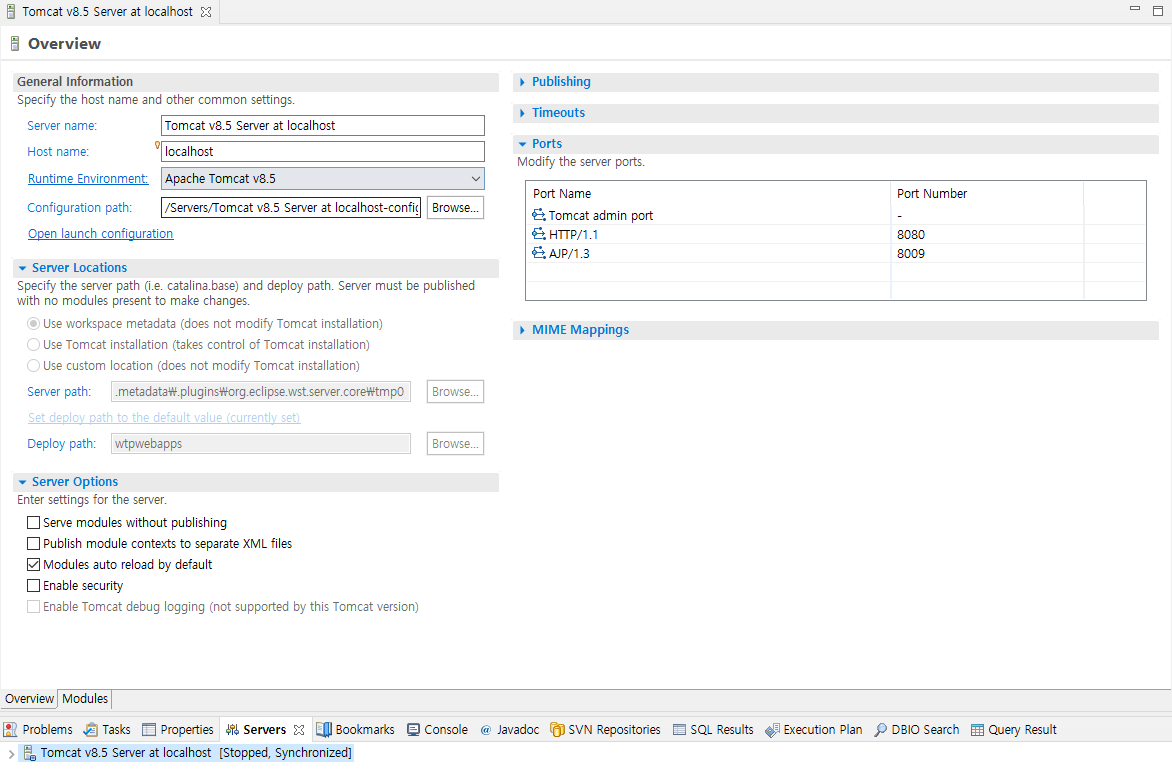This screenshot has height=776, width=1172.
Task: Open the SVN Repositories tab
Action: (605, 730)
